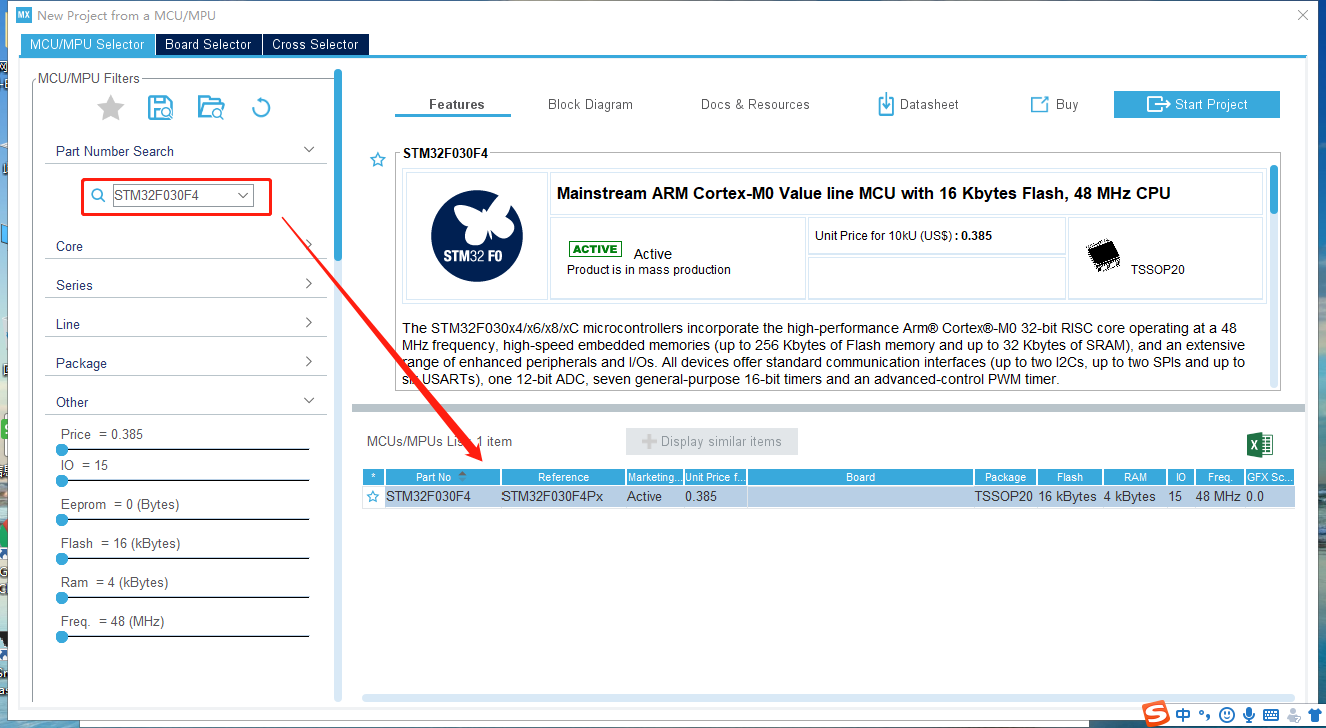Click the Start Project button
Screen dimensions: 1326x728
(1197, 104)
